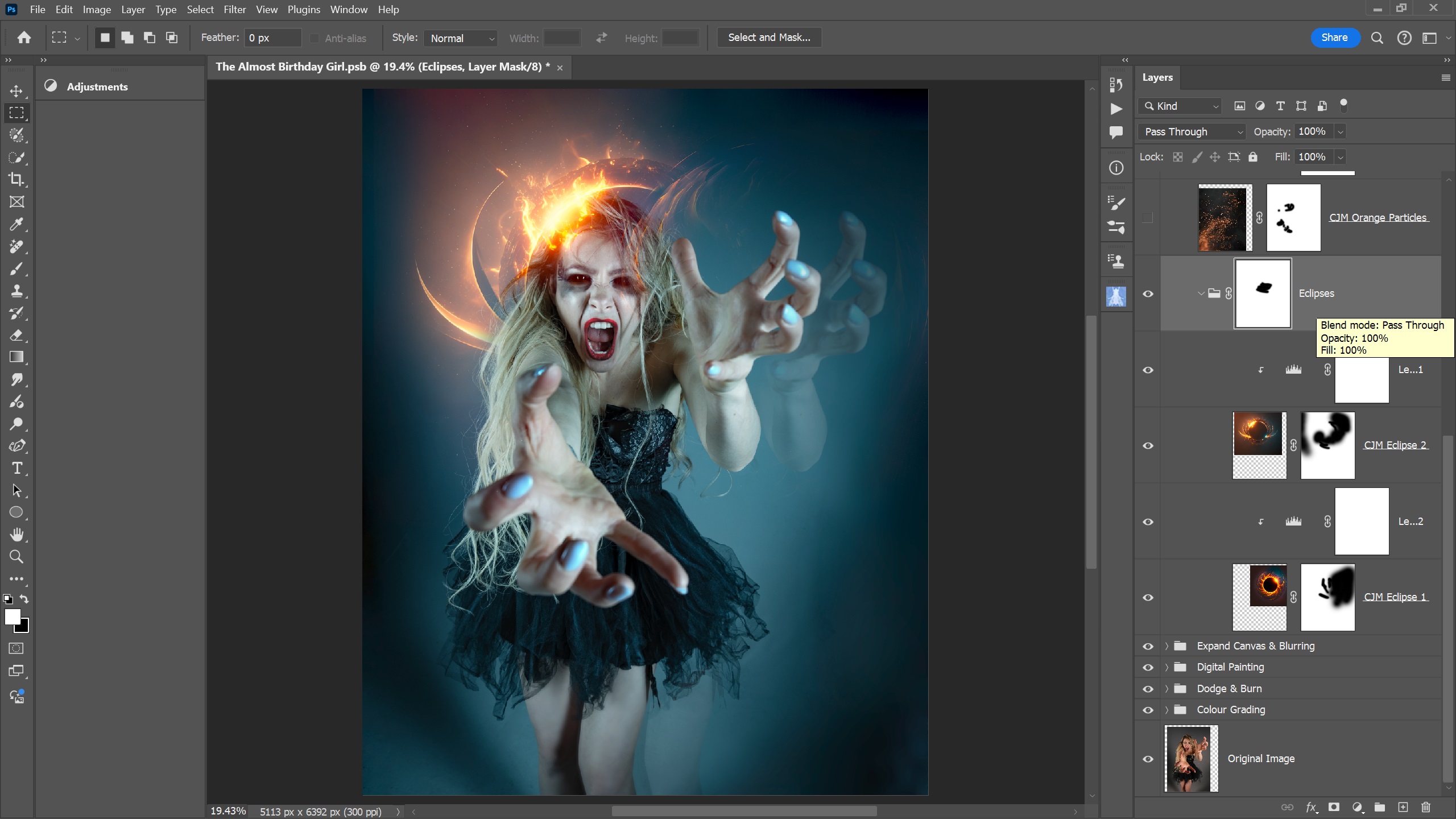The image size is (1456, 819).
Task: Open the Style Normal dropdown
Action: pyautogui.click(x=461, y=38)
